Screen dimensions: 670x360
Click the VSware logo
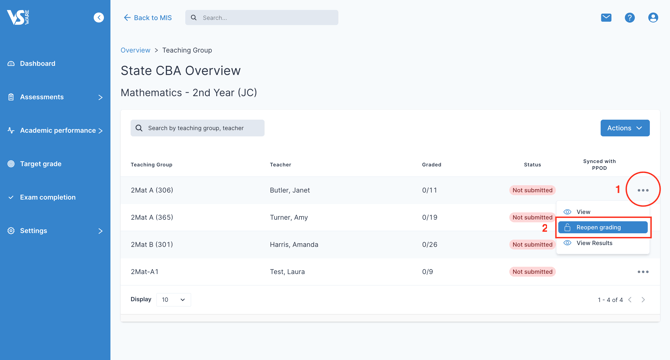click(x=18, y=18)
